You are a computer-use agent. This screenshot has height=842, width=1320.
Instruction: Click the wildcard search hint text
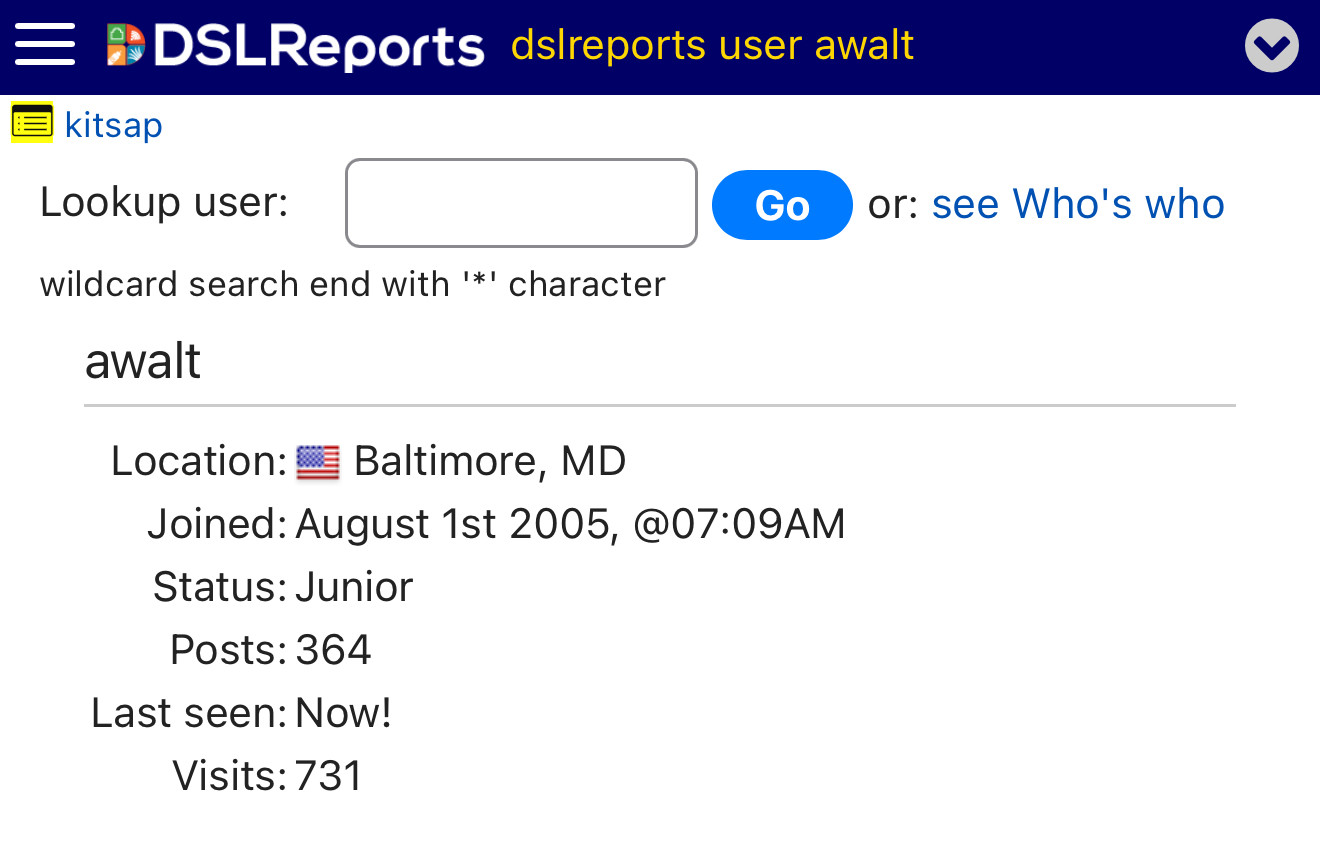point(353,285)
